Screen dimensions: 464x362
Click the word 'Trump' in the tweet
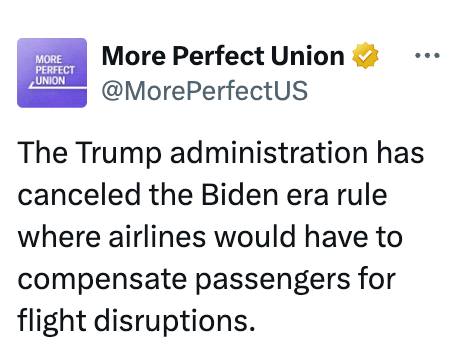coord(118,154)
